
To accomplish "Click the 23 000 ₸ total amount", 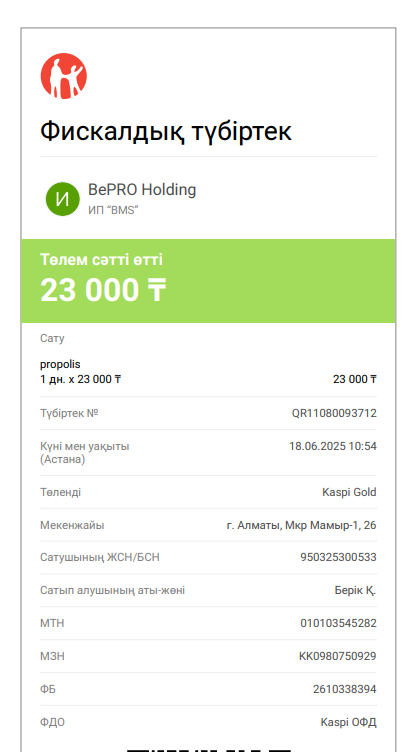I will tap(103, 291).
